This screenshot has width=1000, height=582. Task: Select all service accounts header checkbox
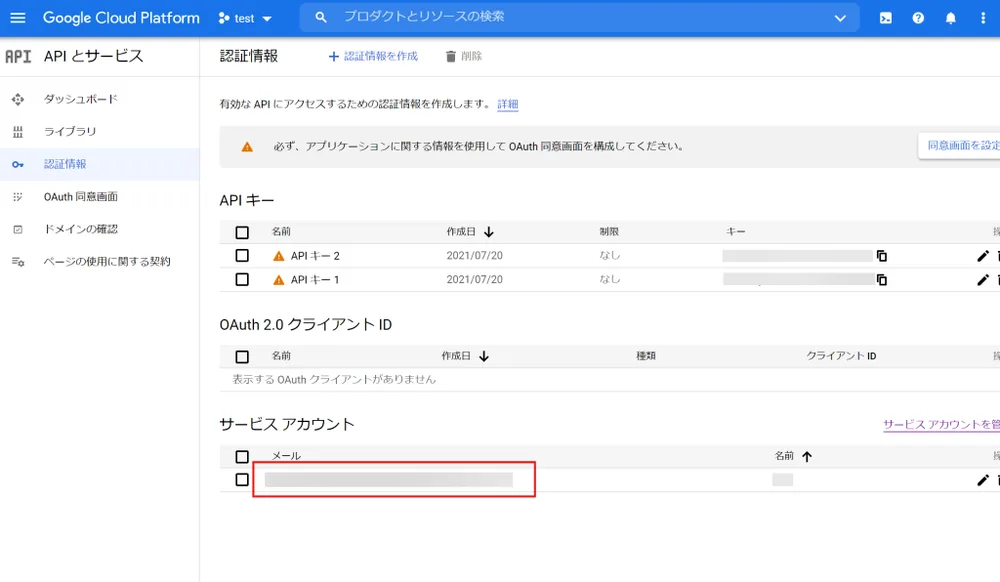[x=242, y=456]
